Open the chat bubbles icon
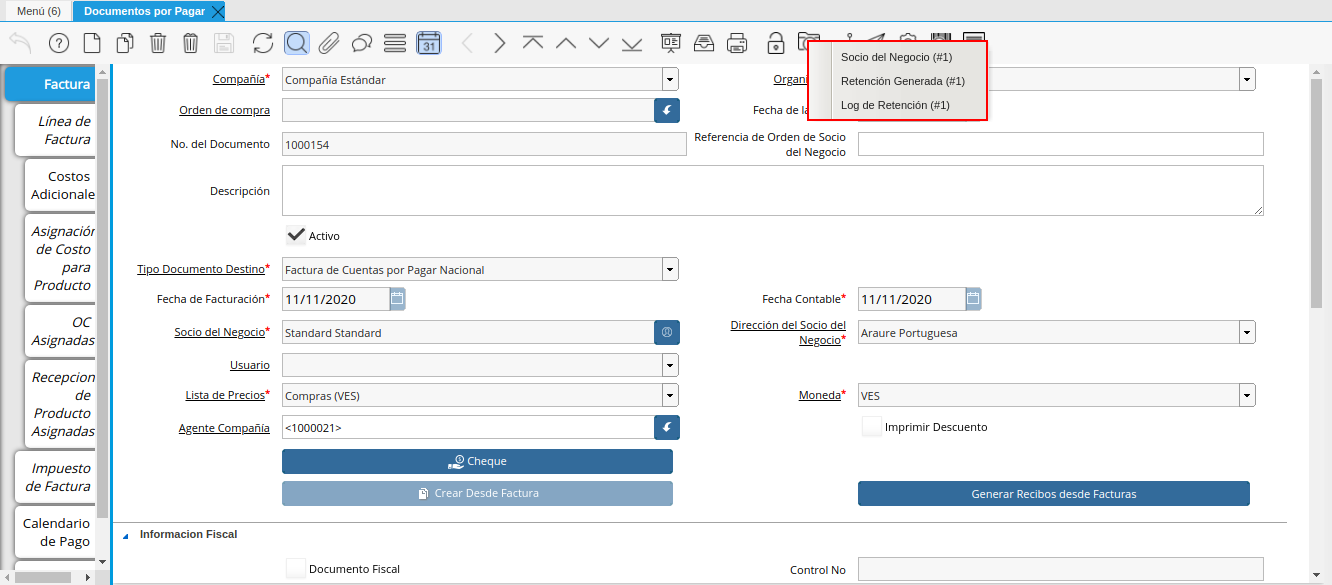This screenshot has width=1332, height=585. click(x=362, y=43)
